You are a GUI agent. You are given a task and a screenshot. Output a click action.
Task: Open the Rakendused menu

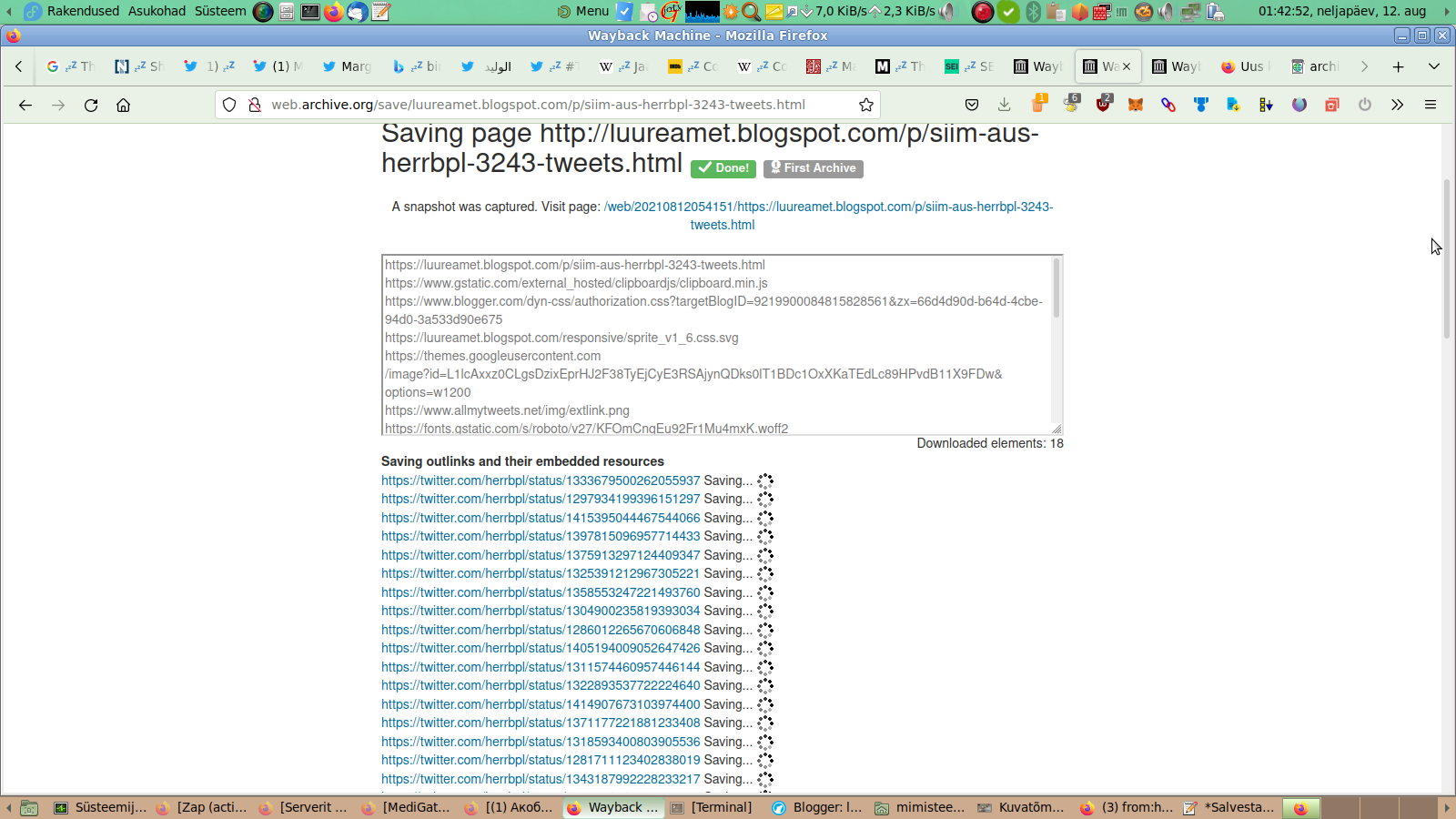click(x=83, y=12)
